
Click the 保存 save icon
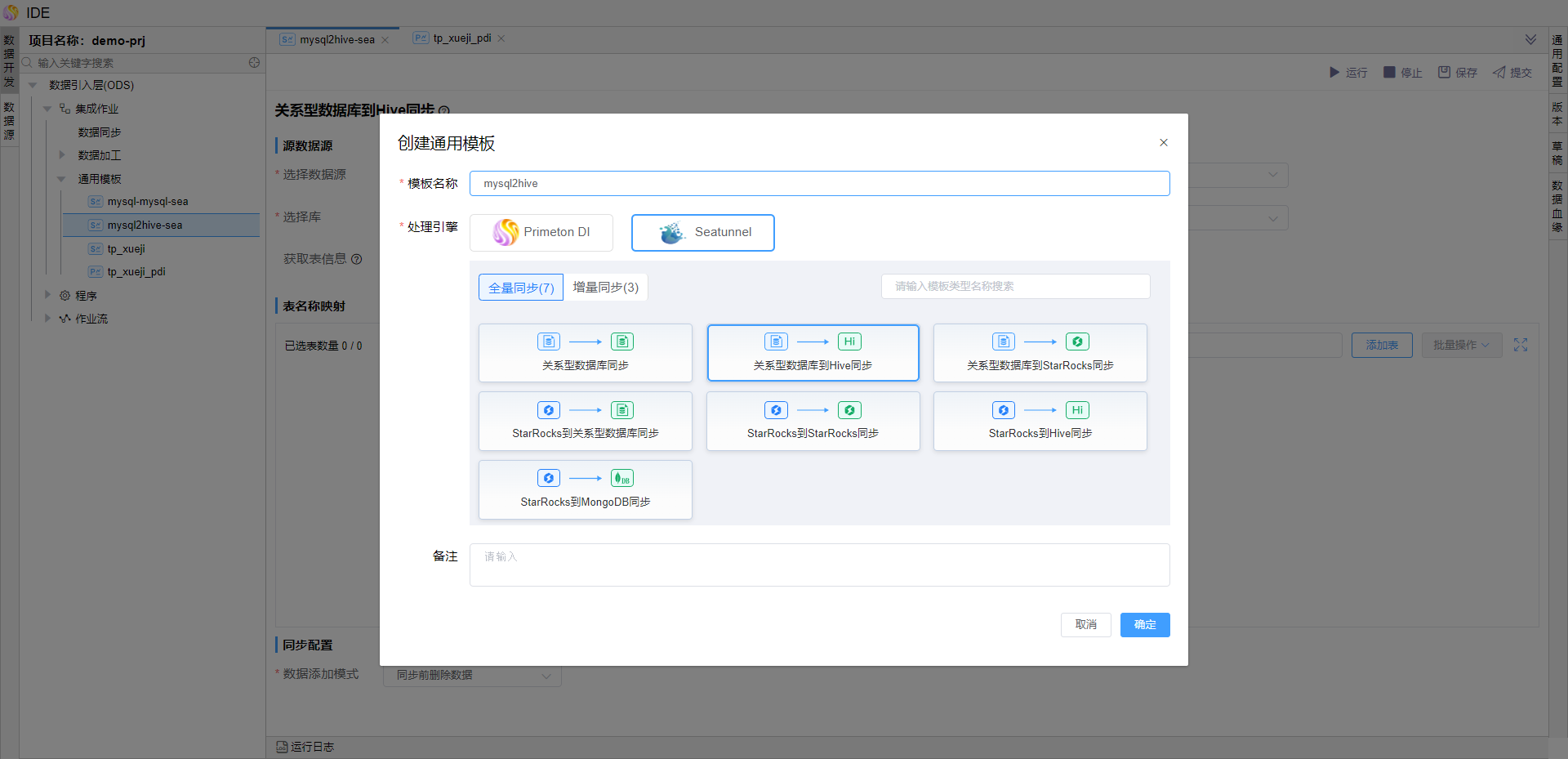1444,73
